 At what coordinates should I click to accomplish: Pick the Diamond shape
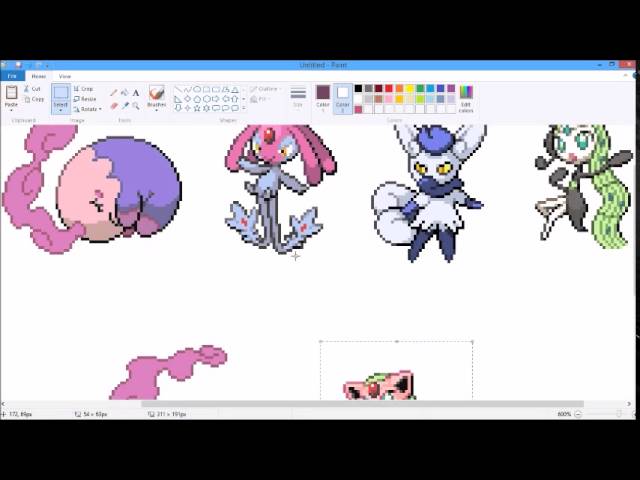pos(187,99)
